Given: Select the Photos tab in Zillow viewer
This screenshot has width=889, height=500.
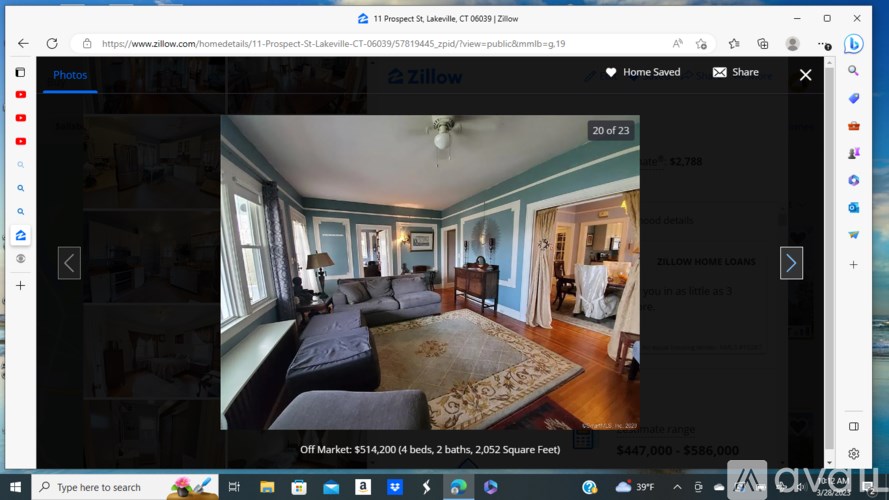Looking at the screenshot, I should pos(70,75).
